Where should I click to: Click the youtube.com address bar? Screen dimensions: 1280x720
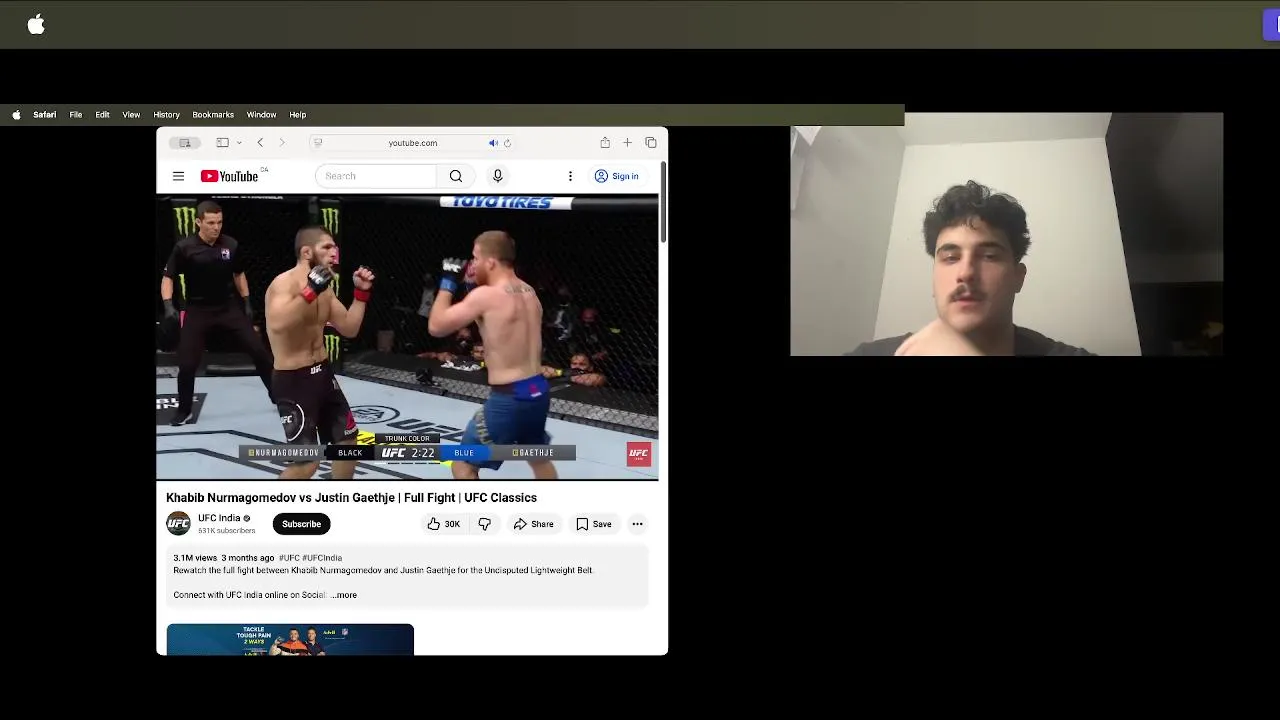click(x=413, y=143)
